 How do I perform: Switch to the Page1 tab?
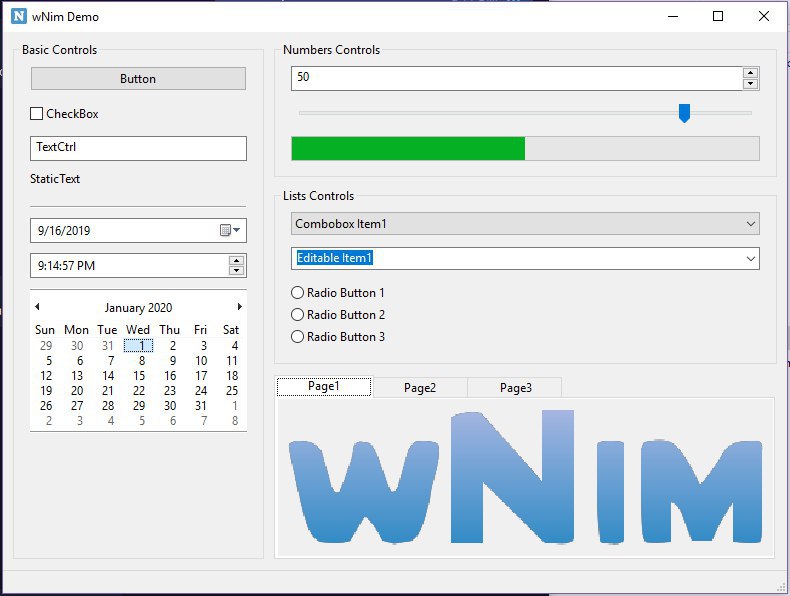[324, 386]
